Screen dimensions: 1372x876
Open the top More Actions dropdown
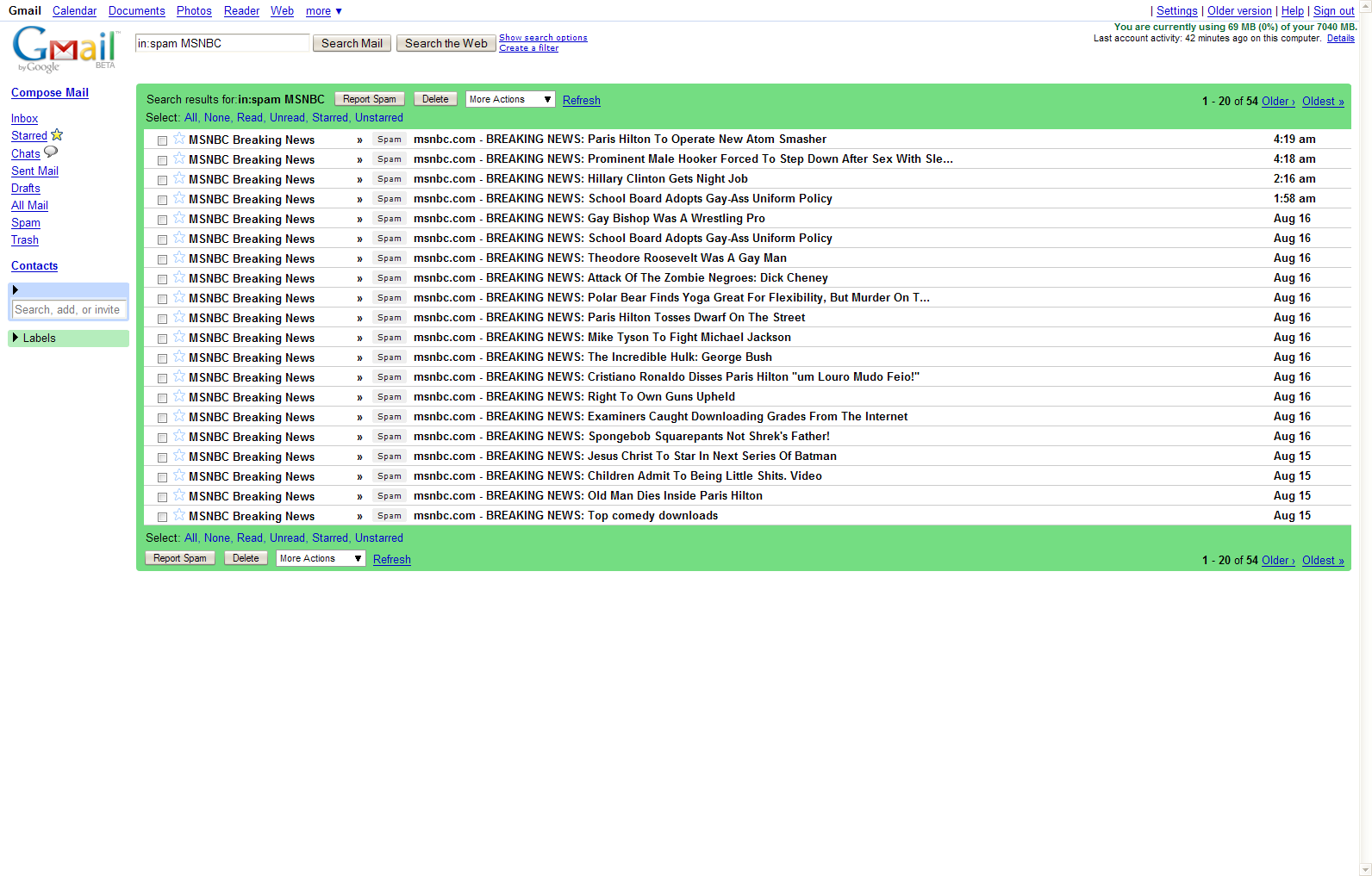pyautogui.click(x=510, y=99)
